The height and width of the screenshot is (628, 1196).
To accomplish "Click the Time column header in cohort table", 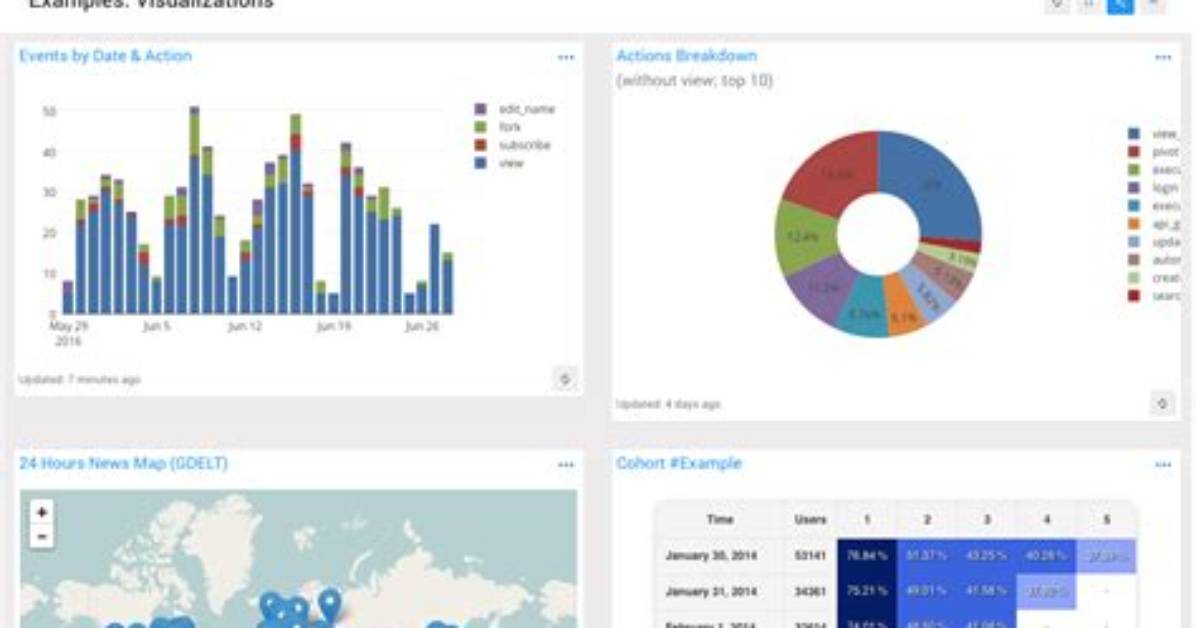I will (x=719, y=520).
